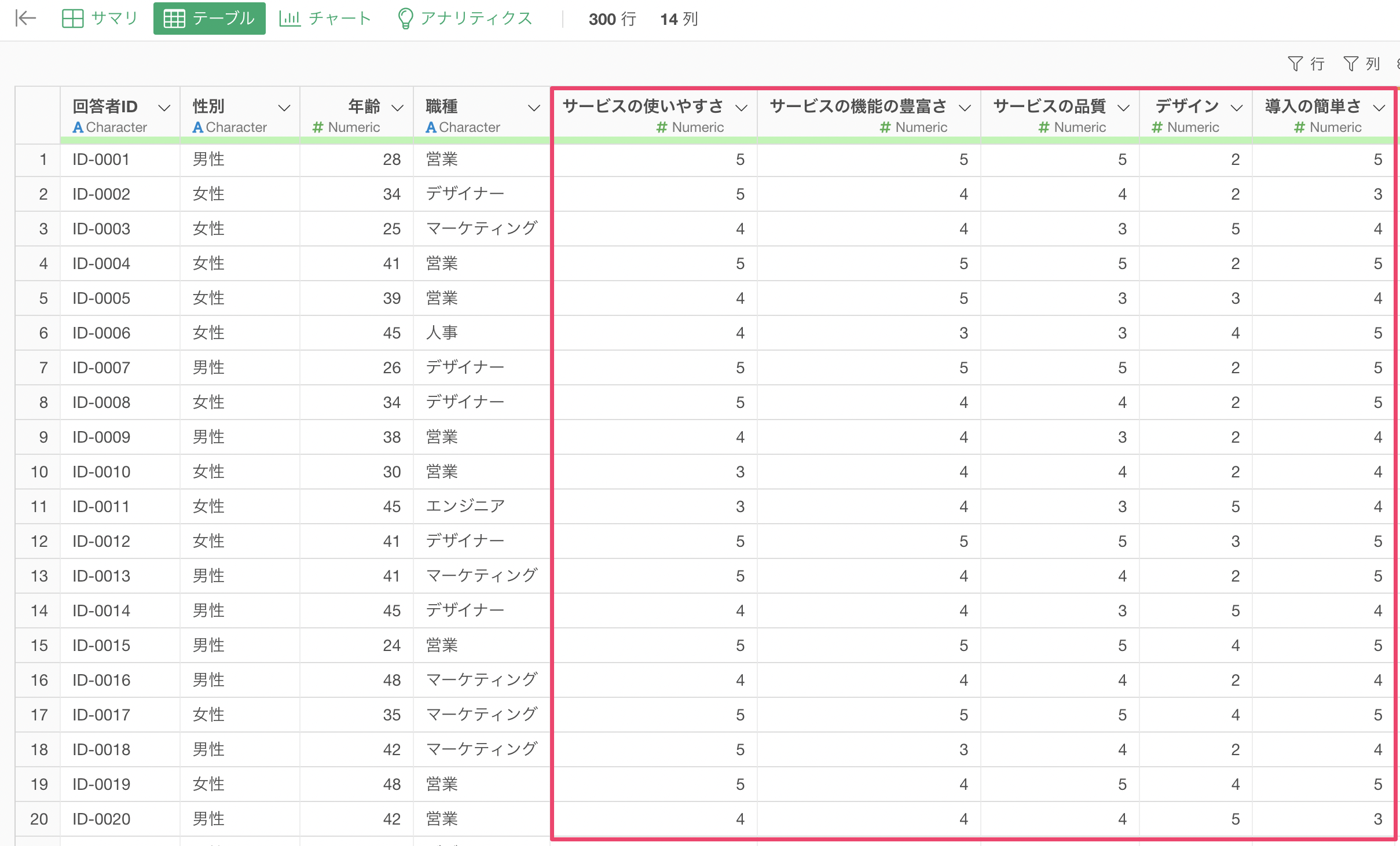Click the サービスの品質 column header name
Viewport: 1400px width, 846px height.
click(1049, 106)
